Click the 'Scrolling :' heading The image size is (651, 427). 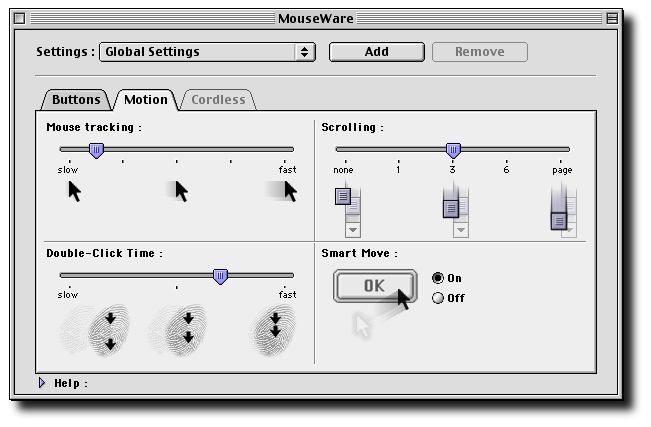tap(352, 127)
